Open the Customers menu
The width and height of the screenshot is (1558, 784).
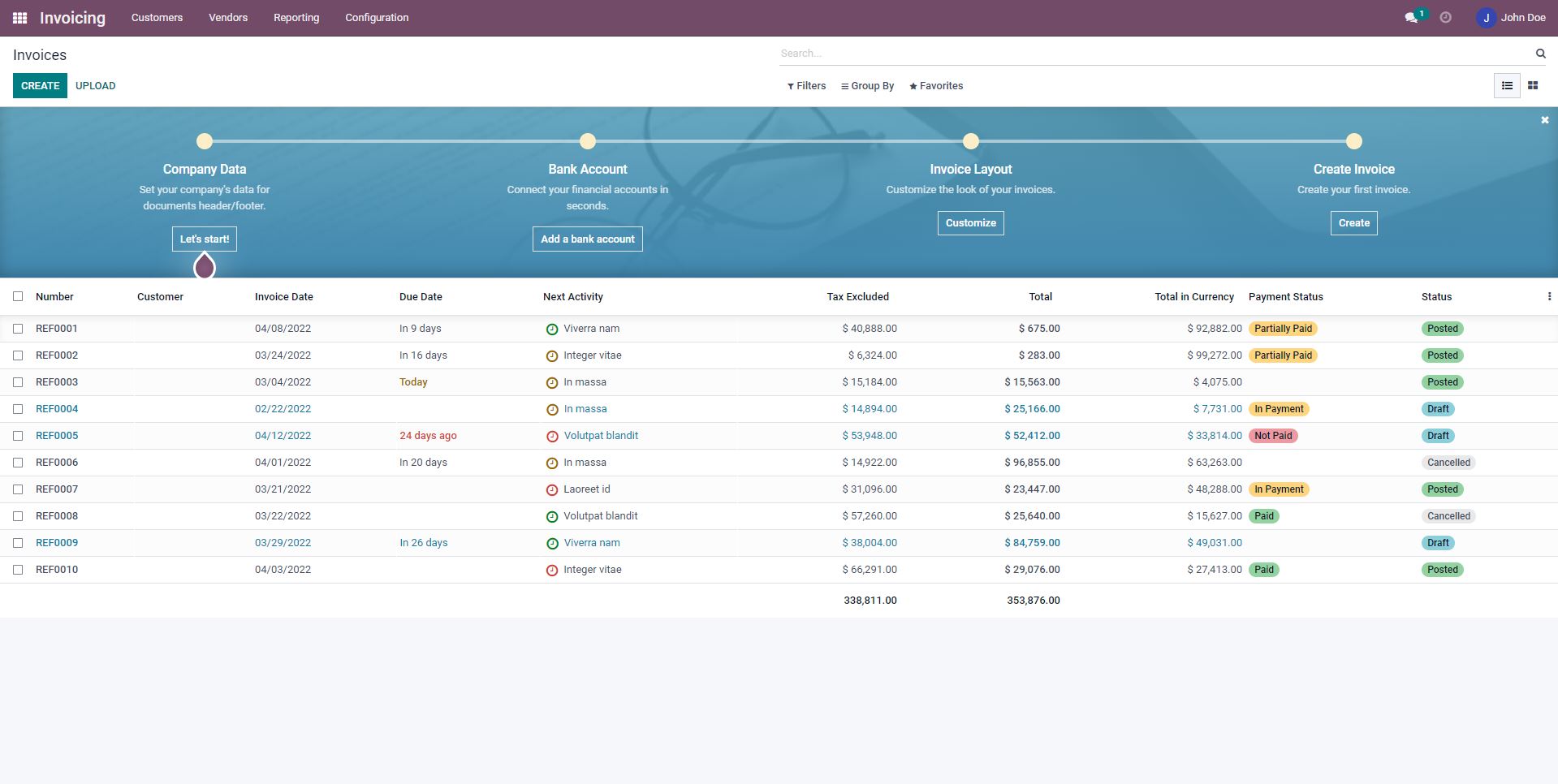pos(157,18)
